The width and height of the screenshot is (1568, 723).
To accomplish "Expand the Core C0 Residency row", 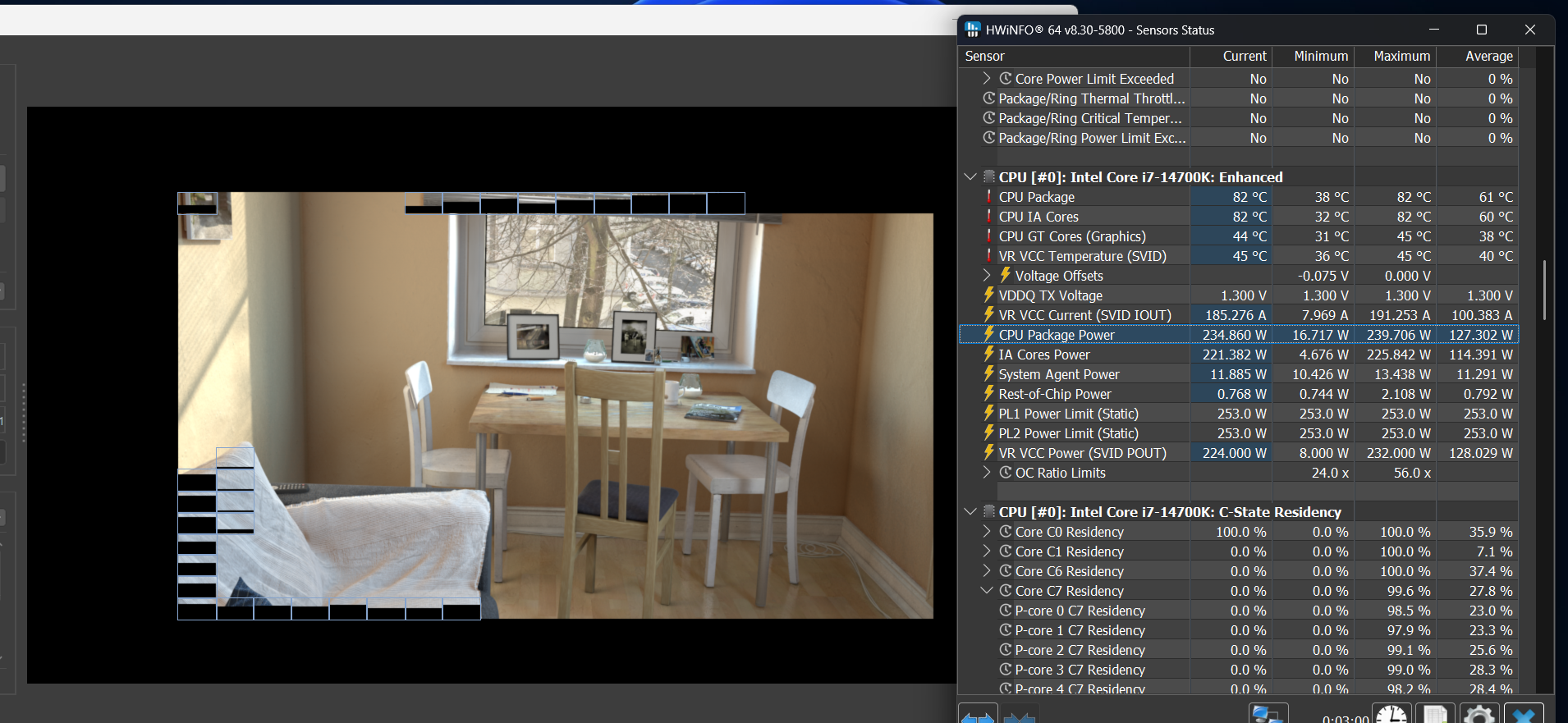I will [987, 532].
